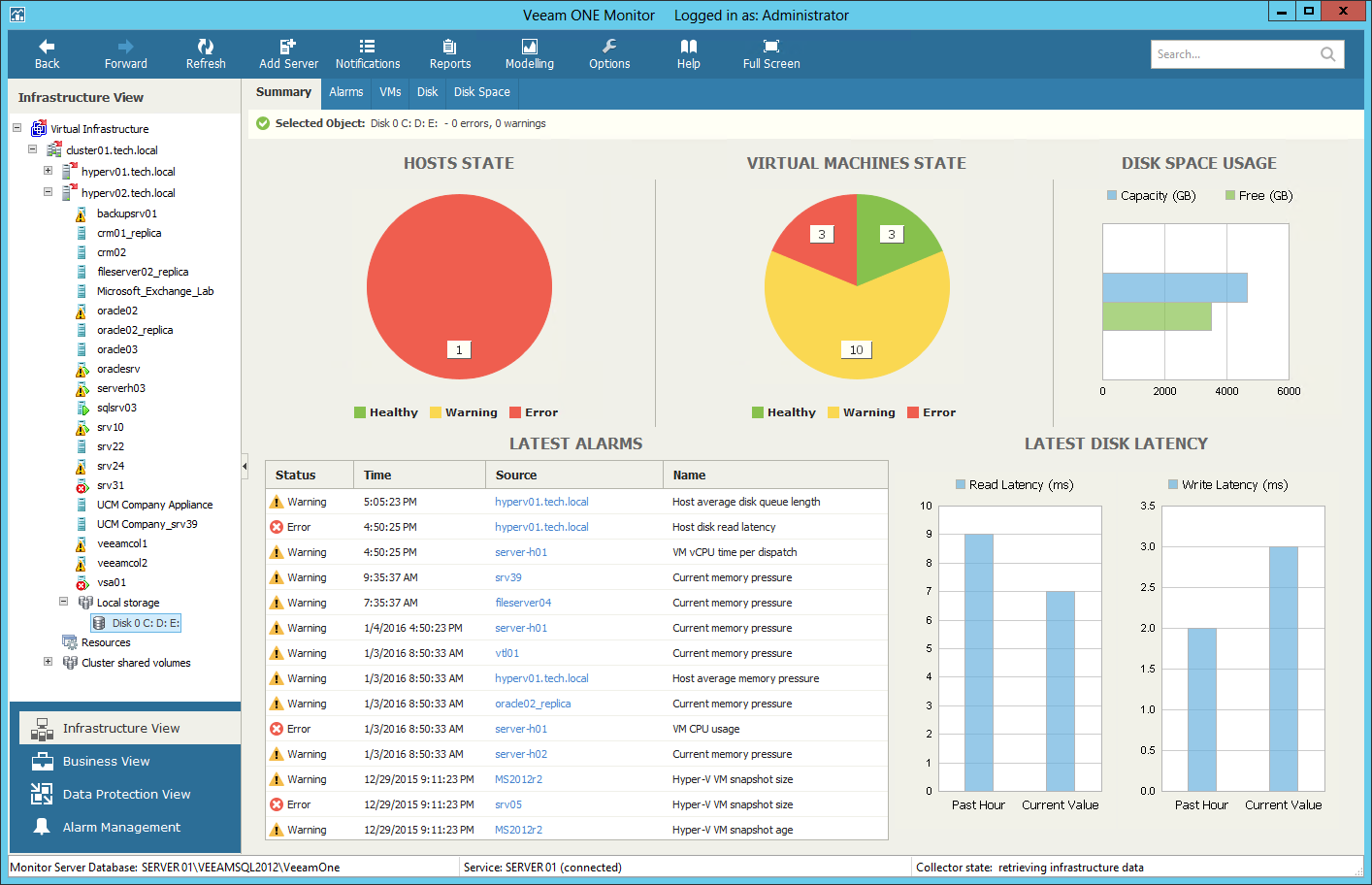
Task: Switch to Full Screen mode
Action: [x=771, y=53]
